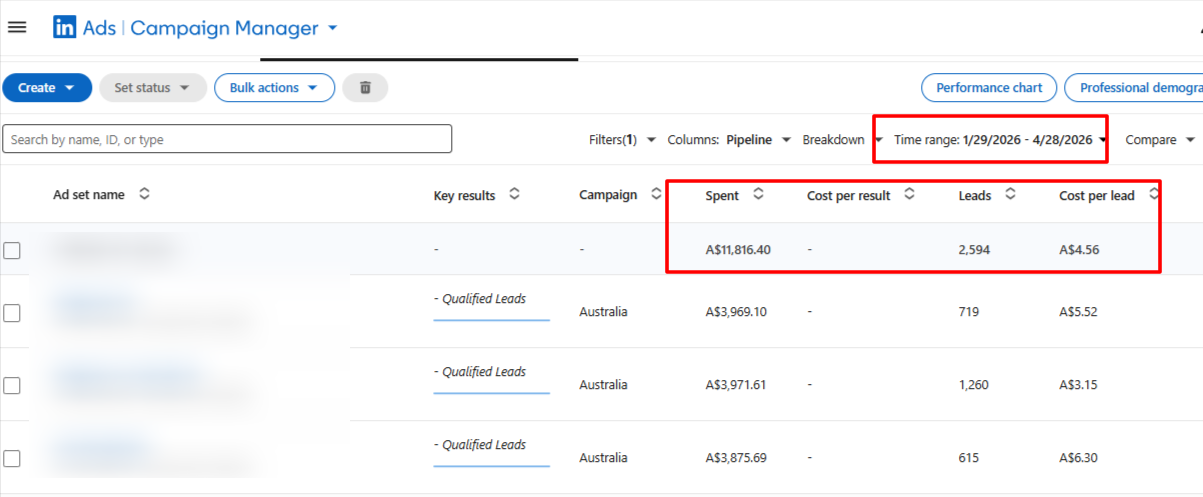The height and width of the screenshot is (497, 1203).
Task: Click the Spent column header label
Action: (x=722, y=195)
